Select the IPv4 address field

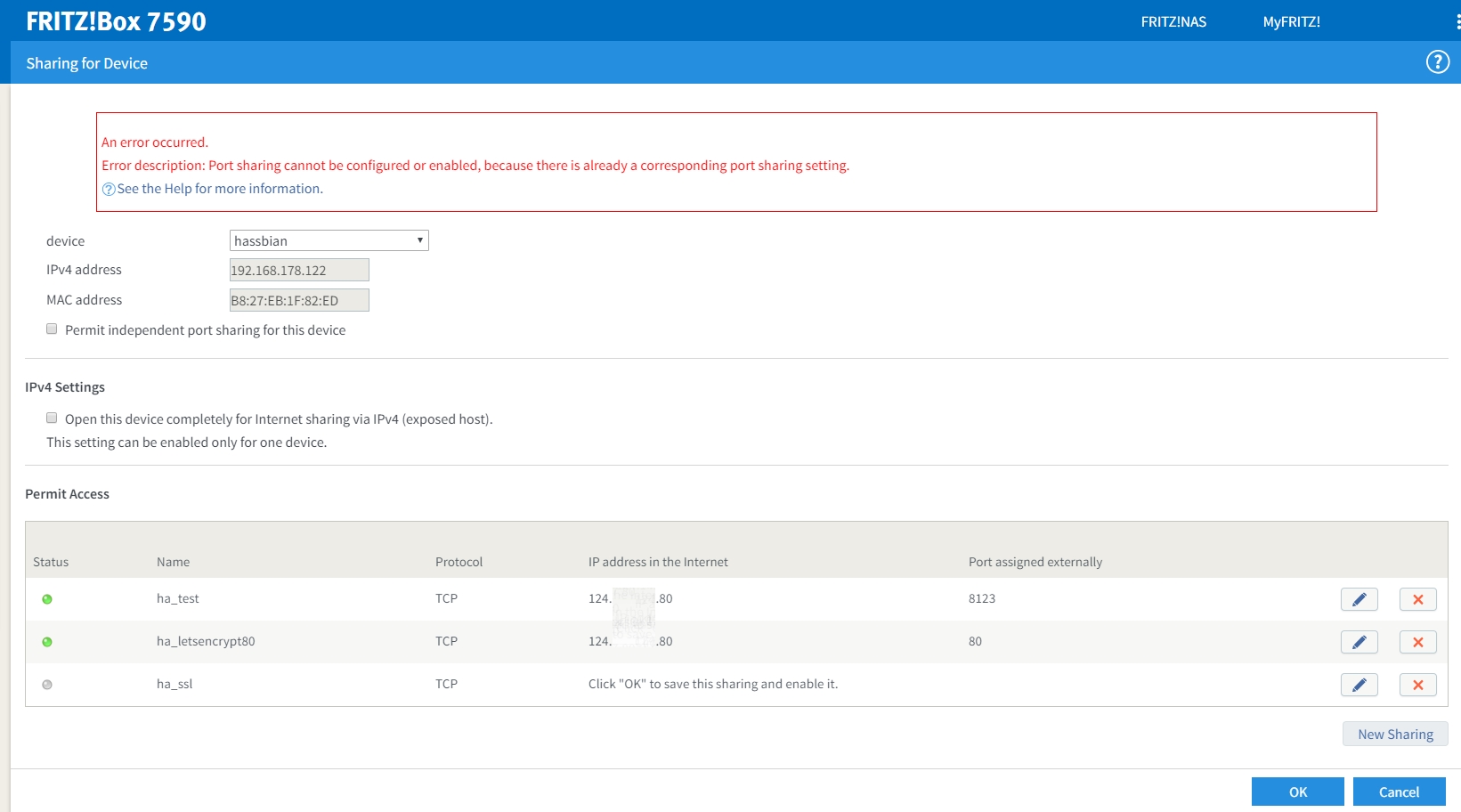pyautogui.click(x=299, y=269)
